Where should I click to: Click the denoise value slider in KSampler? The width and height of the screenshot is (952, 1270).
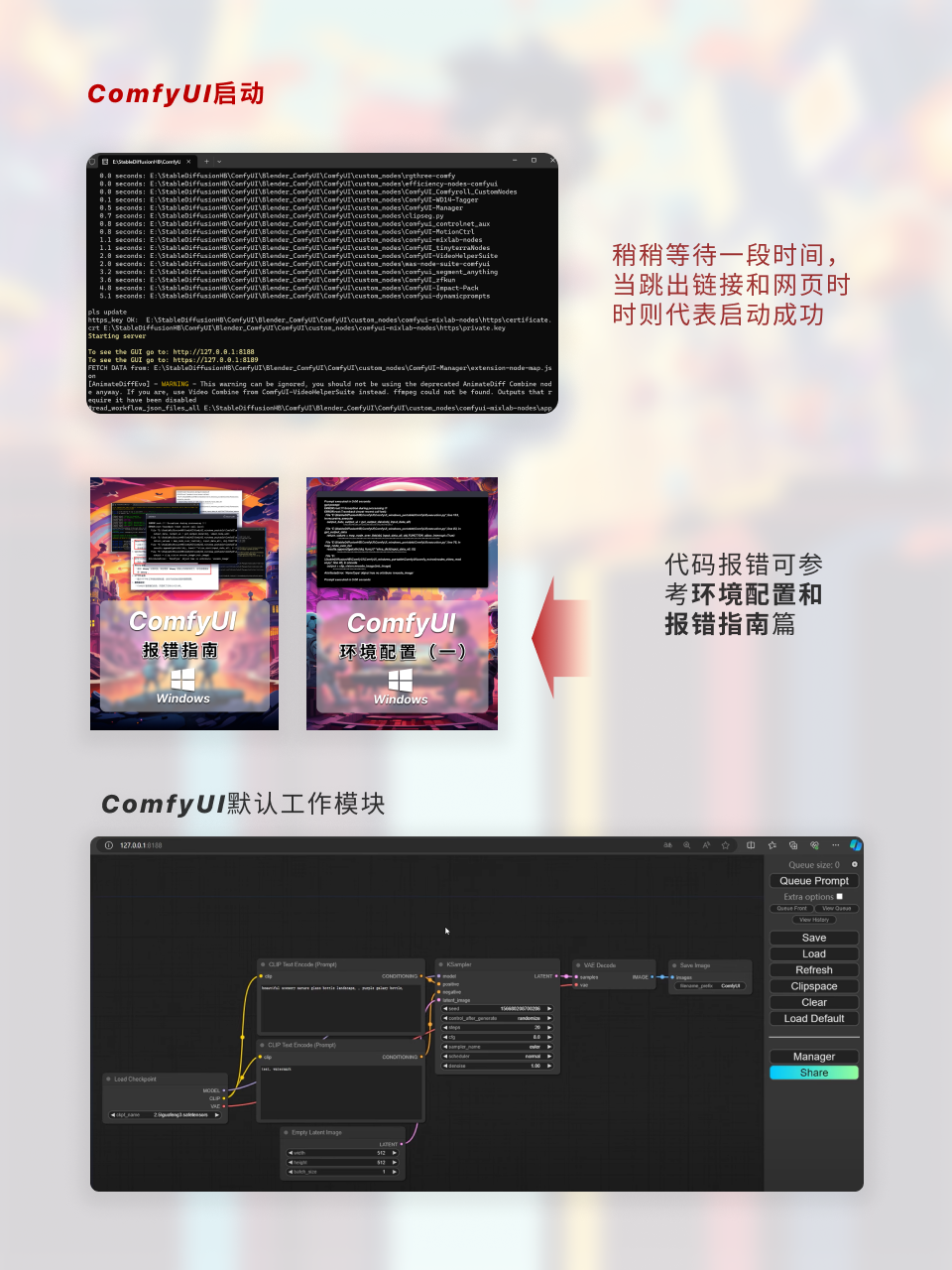498,1066
